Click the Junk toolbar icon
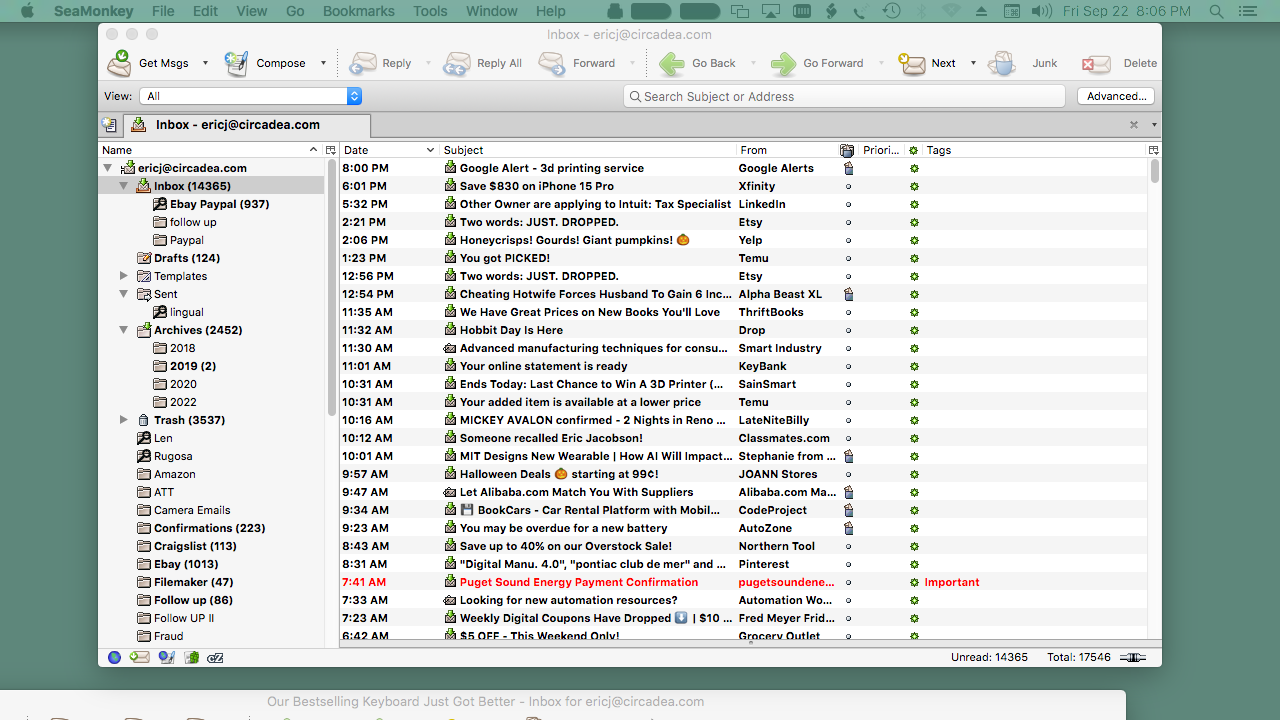This screenshot has height=720, width=1280. pyautogui.click(x=1002, y=63)
